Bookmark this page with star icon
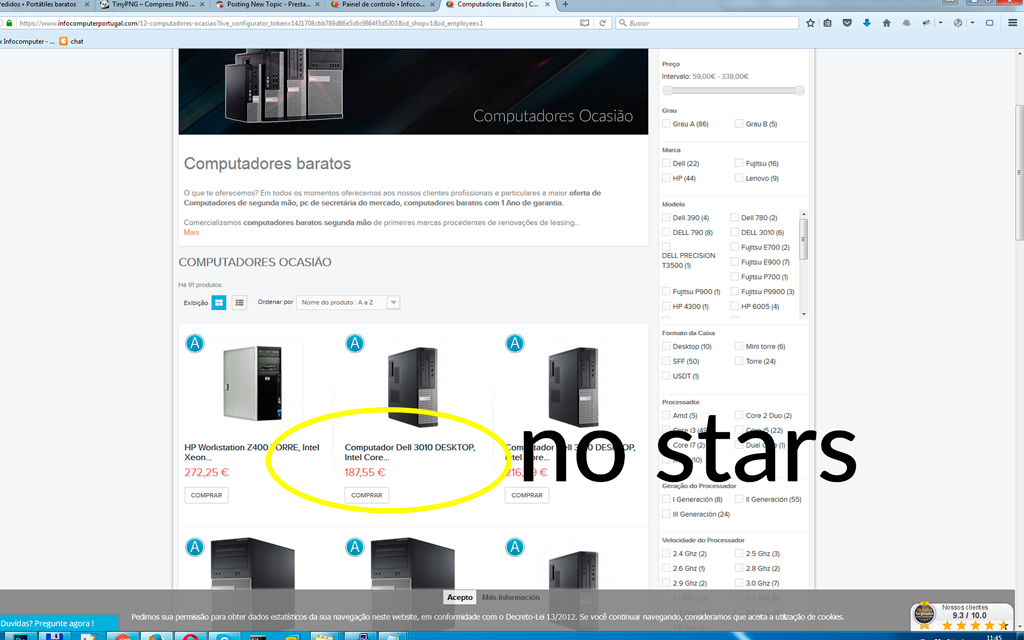This screenshot has width=1024, height=640. [810, 23]
